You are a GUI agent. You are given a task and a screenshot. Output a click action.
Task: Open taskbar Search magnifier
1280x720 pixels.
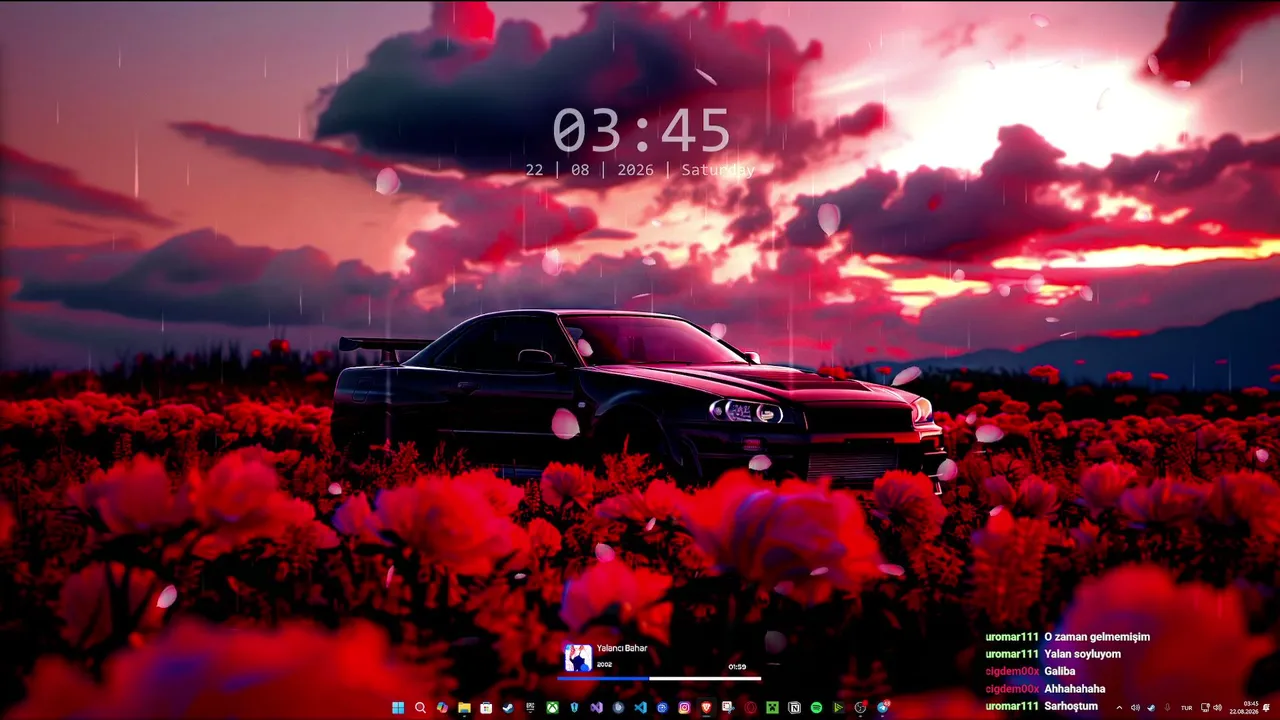420,708
